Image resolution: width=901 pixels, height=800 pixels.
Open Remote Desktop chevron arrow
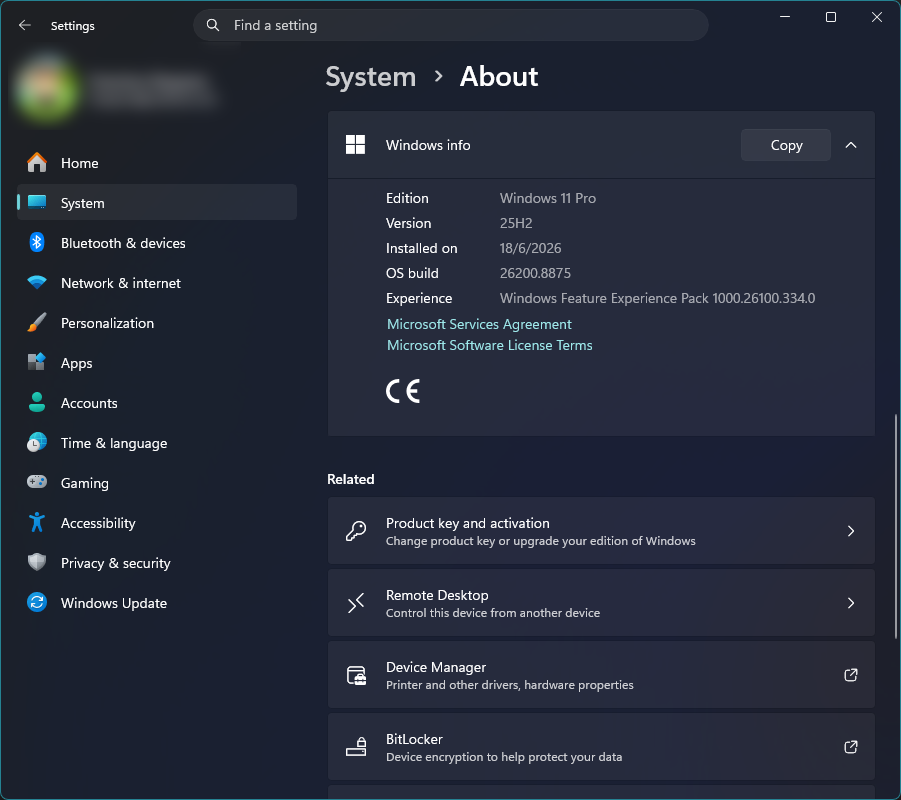[x=850, y=603]
